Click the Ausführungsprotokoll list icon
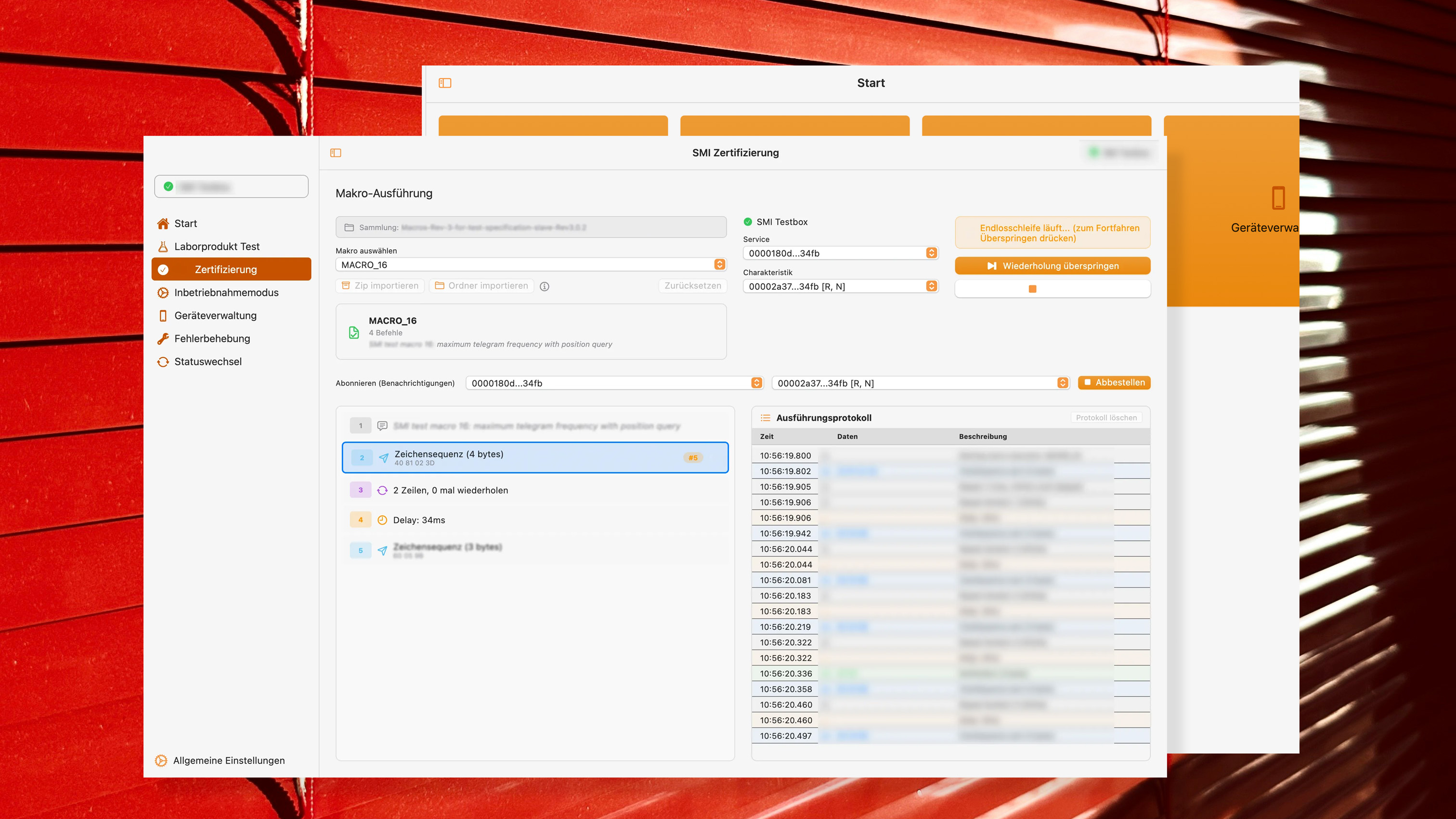This screenshot has width=1456, height=819. (x=765, y=418)
